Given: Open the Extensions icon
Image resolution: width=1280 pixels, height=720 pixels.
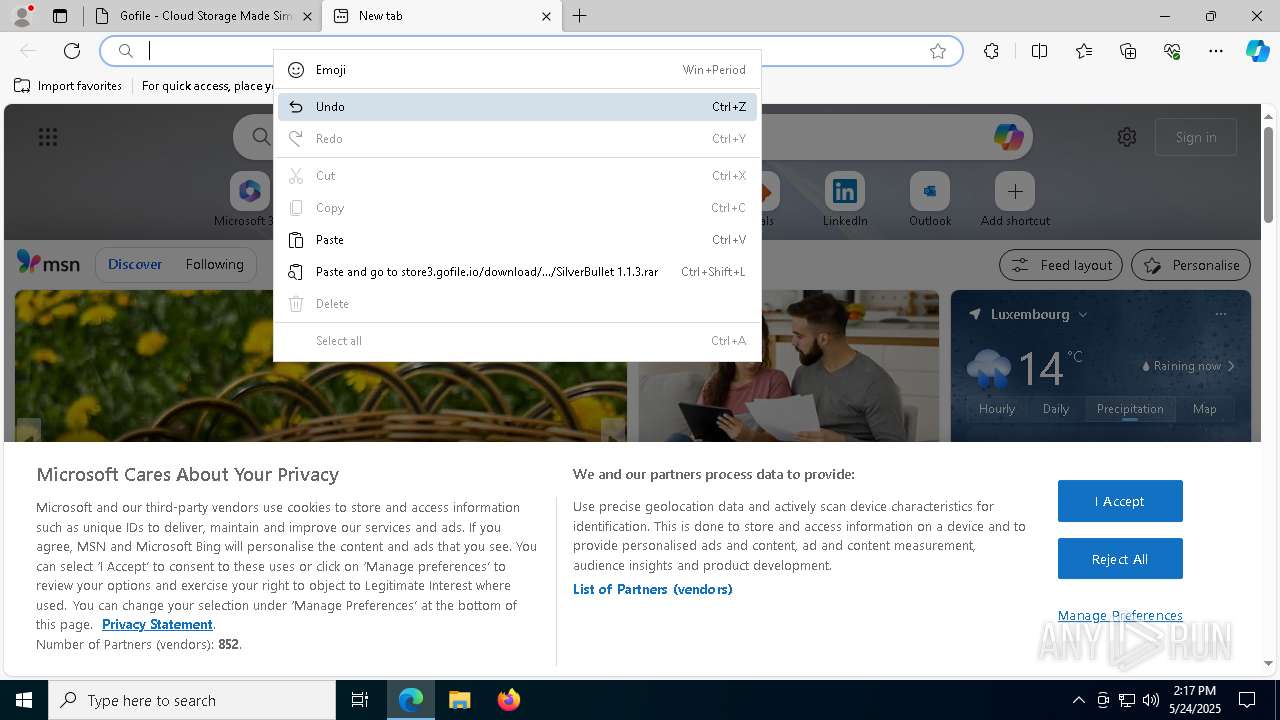Looking at the screenshot, I should tap(991, 51).
